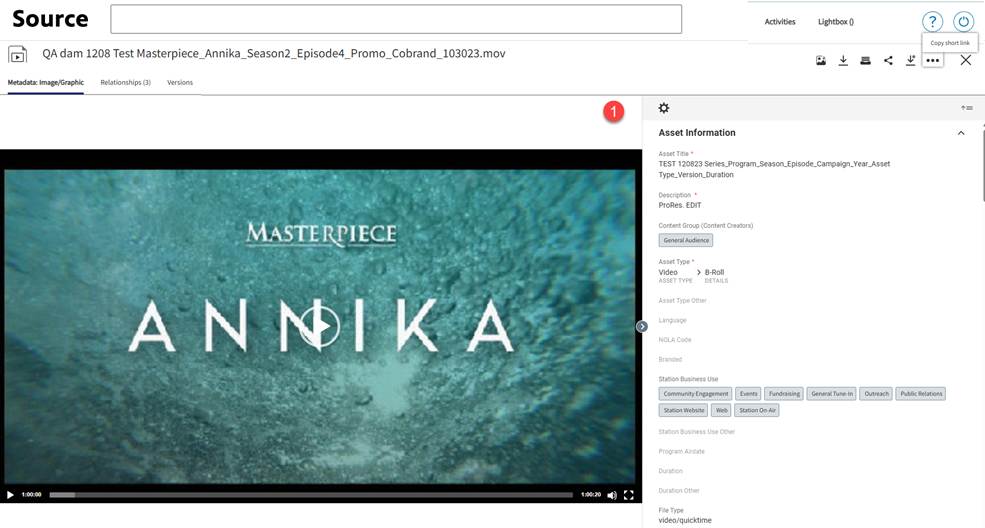Click the Public Relations tag
985x528 pixels.
pos(921,394)
